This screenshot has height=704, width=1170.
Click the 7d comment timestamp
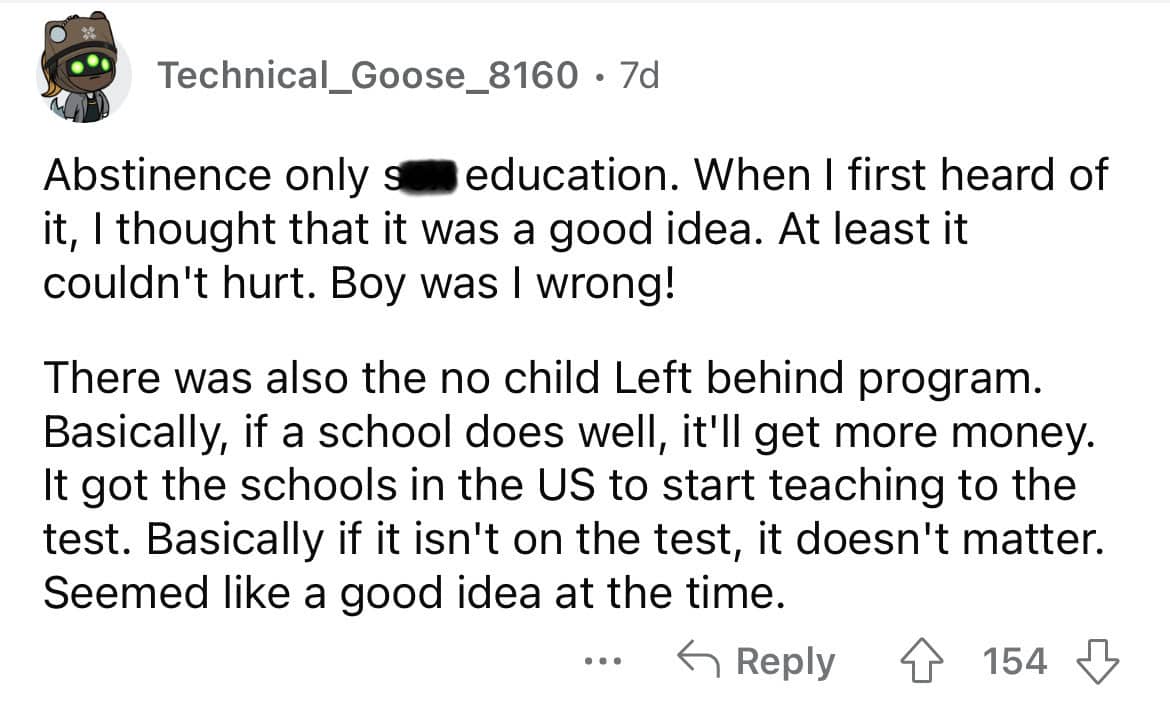coord(640,74)
